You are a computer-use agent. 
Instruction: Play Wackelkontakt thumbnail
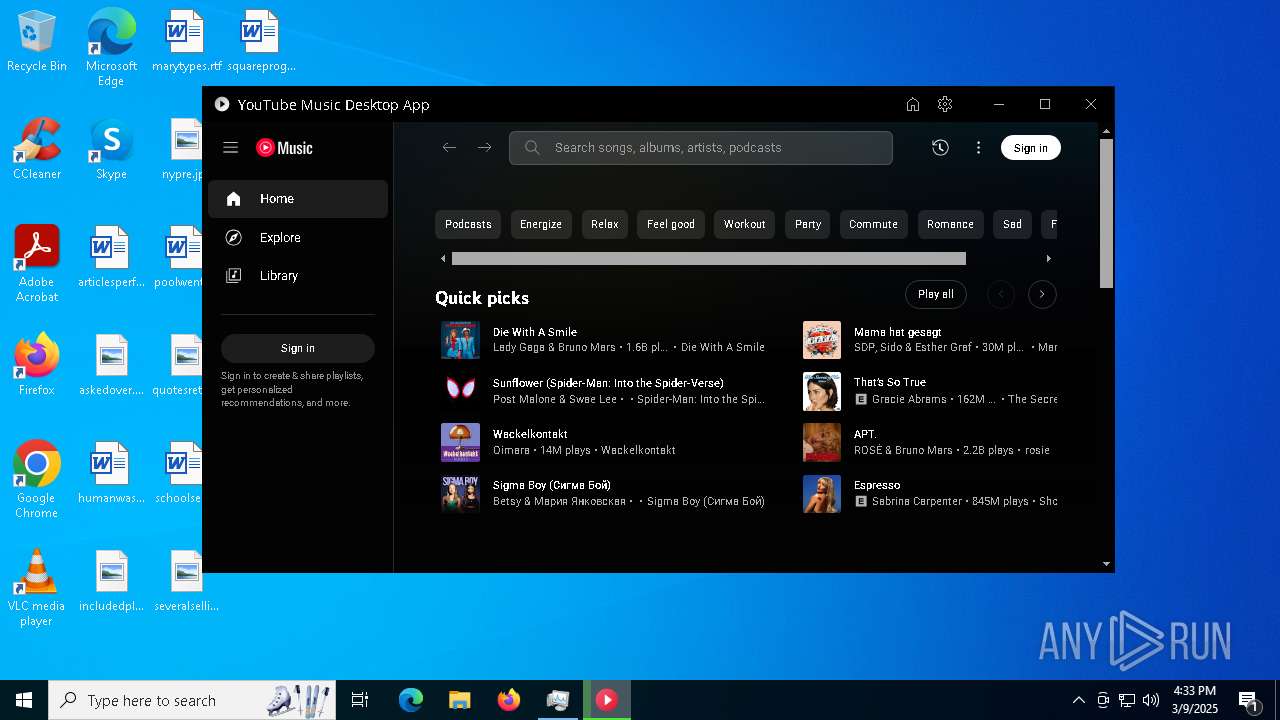tap(460, 442)
